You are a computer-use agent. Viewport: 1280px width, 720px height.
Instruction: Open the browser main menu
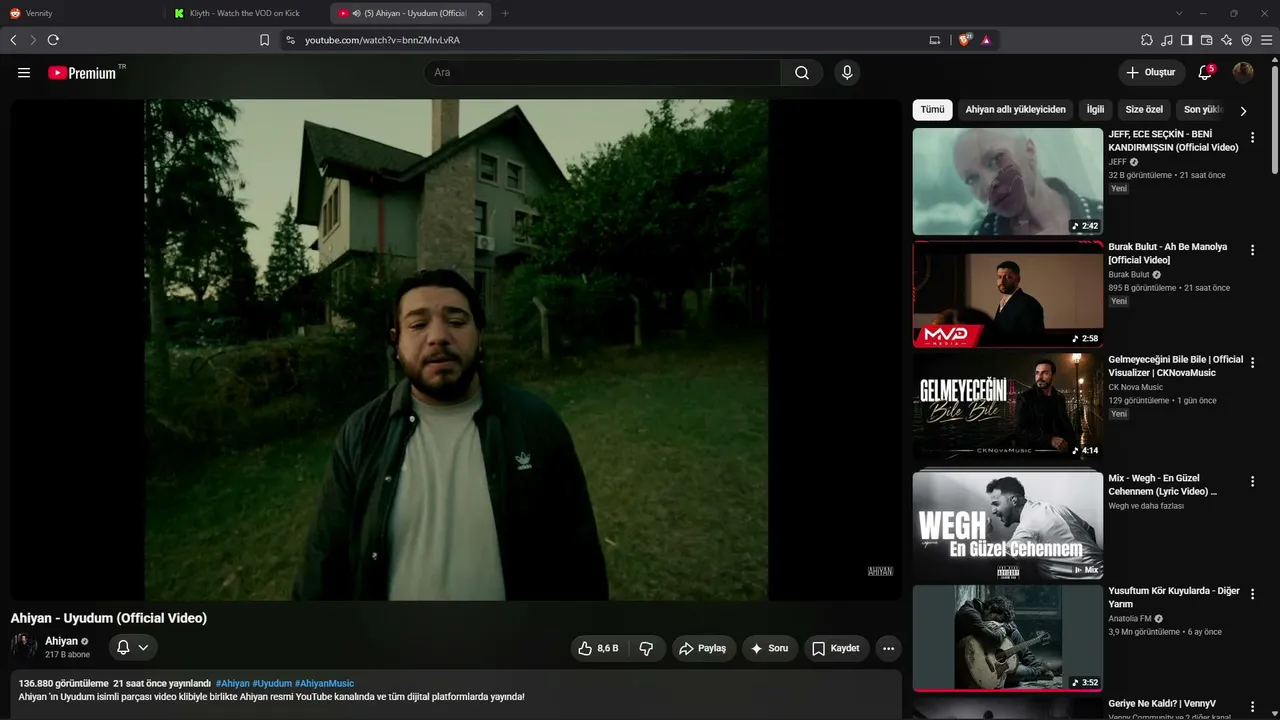(1267, 40)
